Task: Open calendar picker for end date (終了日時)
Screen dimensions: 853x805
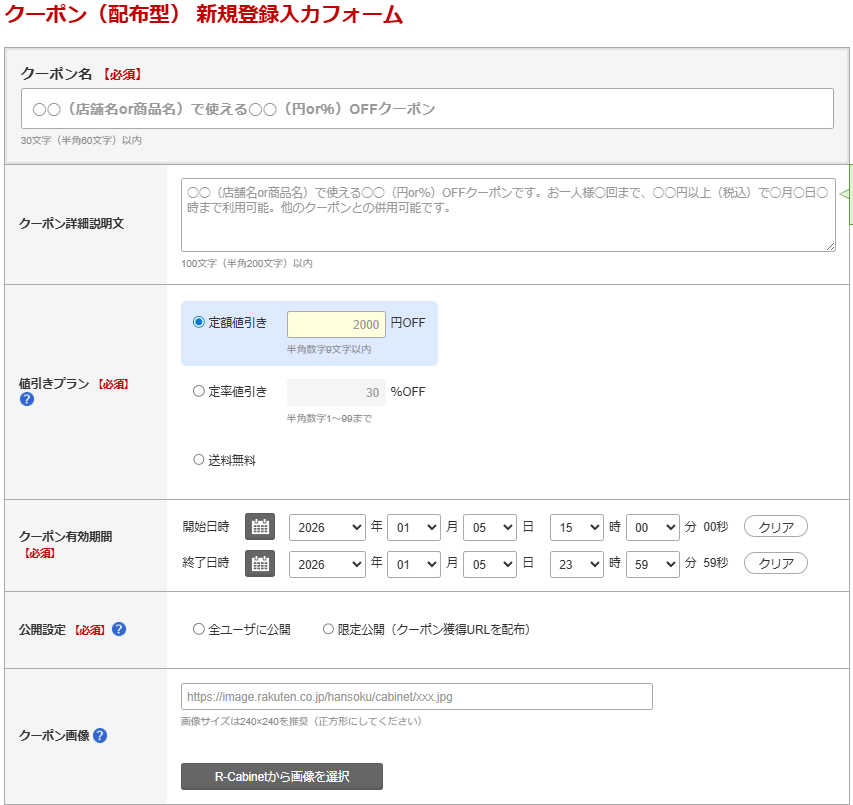Action: (260, 564)
